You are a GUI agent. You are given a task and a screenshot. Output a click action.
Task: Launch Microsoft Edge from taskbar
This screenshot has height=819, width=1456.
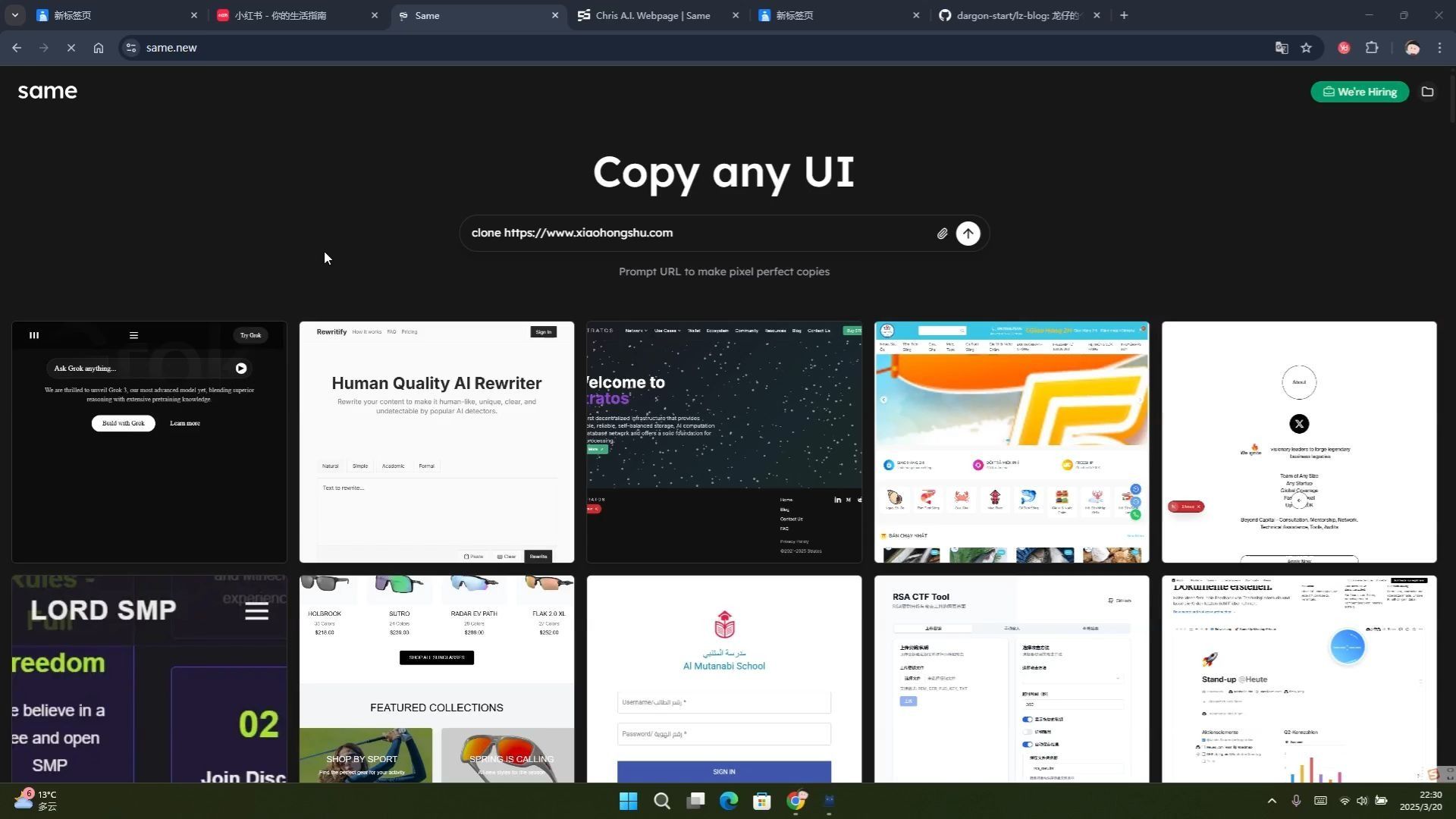[x=729, y=801]
